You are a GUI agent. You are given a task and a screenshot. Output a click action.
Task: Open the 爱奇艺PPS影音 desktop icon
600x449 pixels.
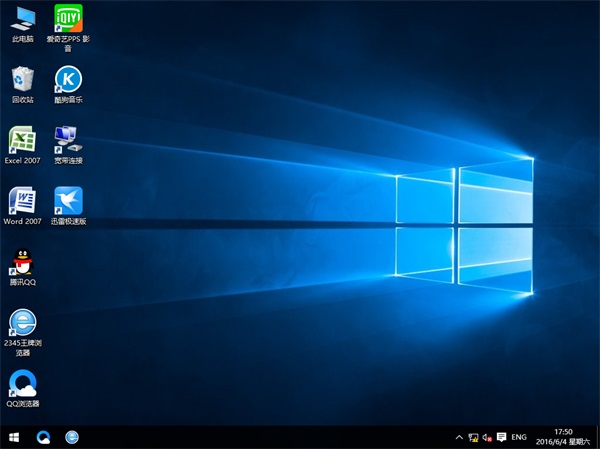(x=68, y=18)
